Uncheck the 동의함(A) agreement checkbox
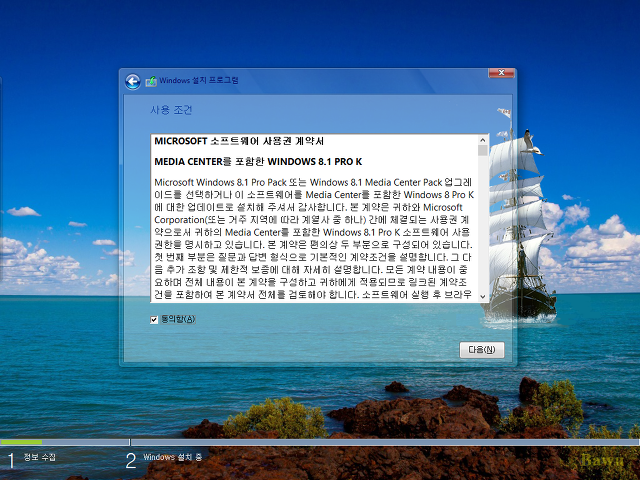The width and height of the screenshot is (640, 480). [x=154, y=320]
